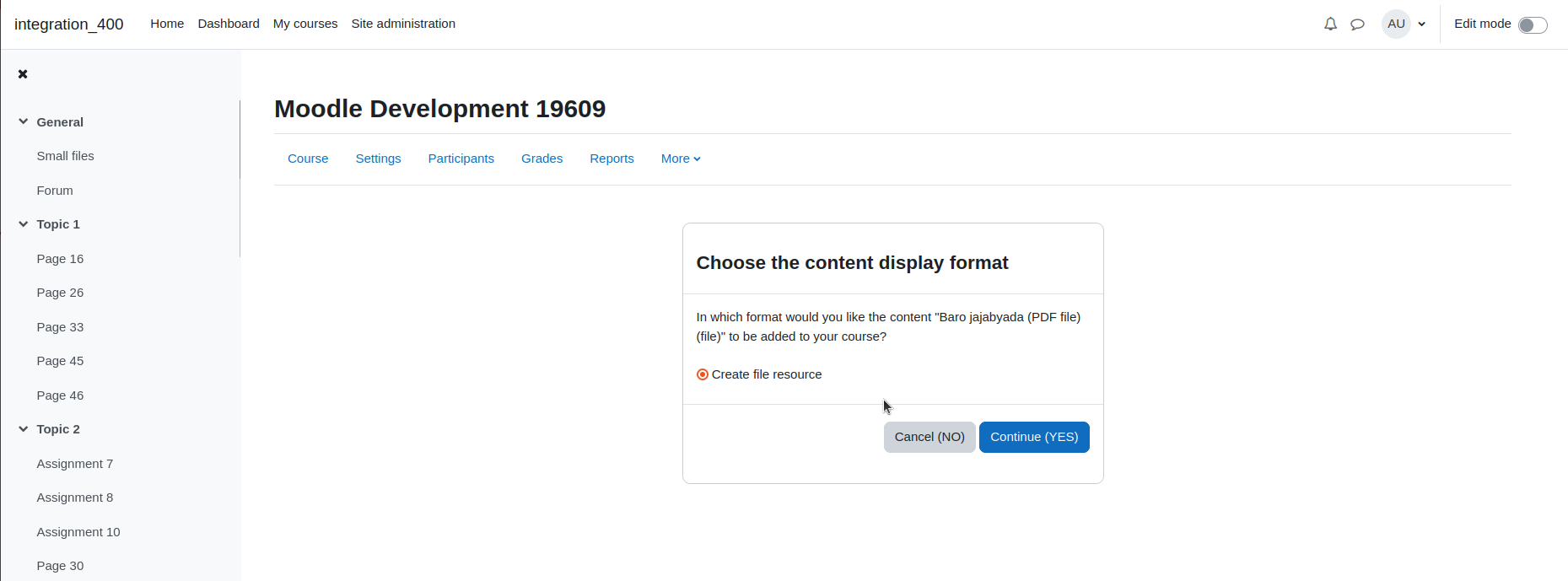1568x581 pixels.
Task: Open My courses in top navigation
Action: [305, 24]
